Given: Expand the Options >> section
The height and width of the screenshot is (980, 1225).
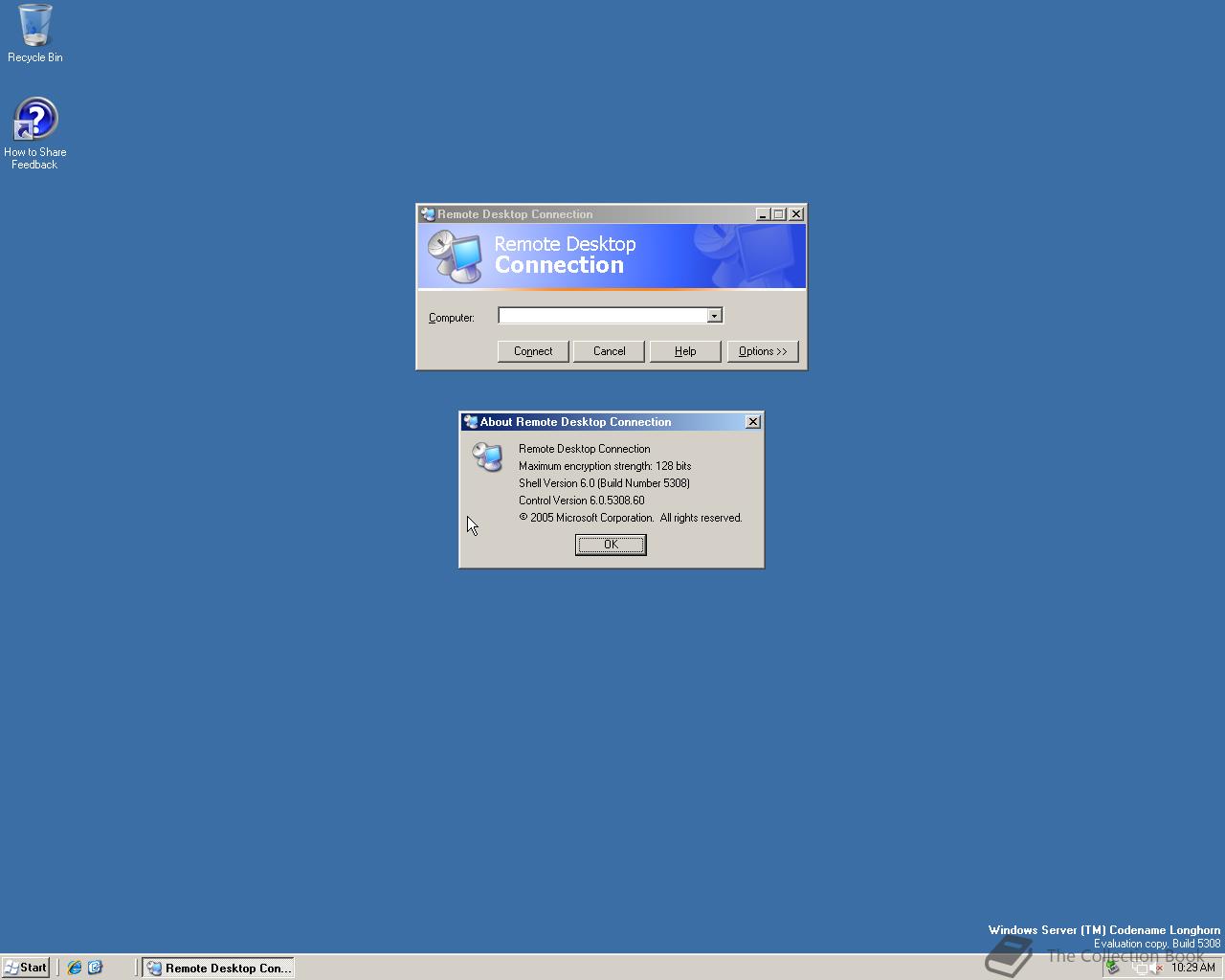Looking at the screenshot, I should pos(763,351).
